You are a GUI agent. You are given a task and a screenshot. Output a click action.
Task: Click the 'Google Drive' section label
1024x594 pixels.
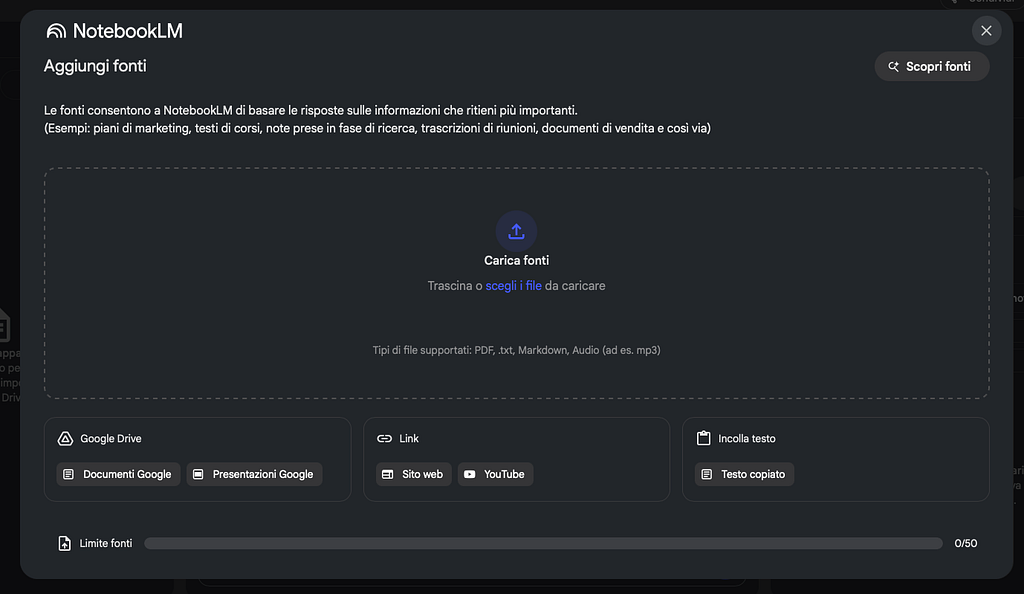click(110, 439)
